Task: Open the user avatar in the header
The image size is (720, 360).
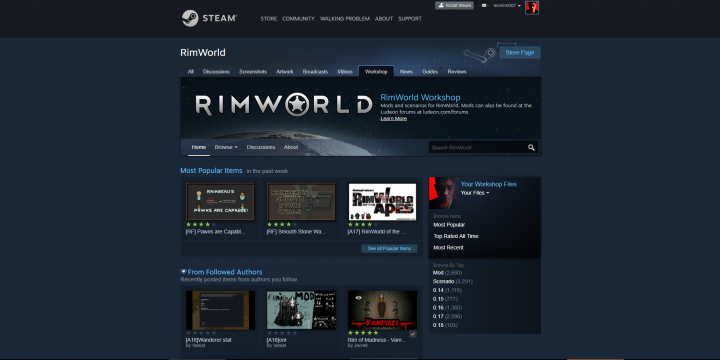Action: [x=532, y=7]
